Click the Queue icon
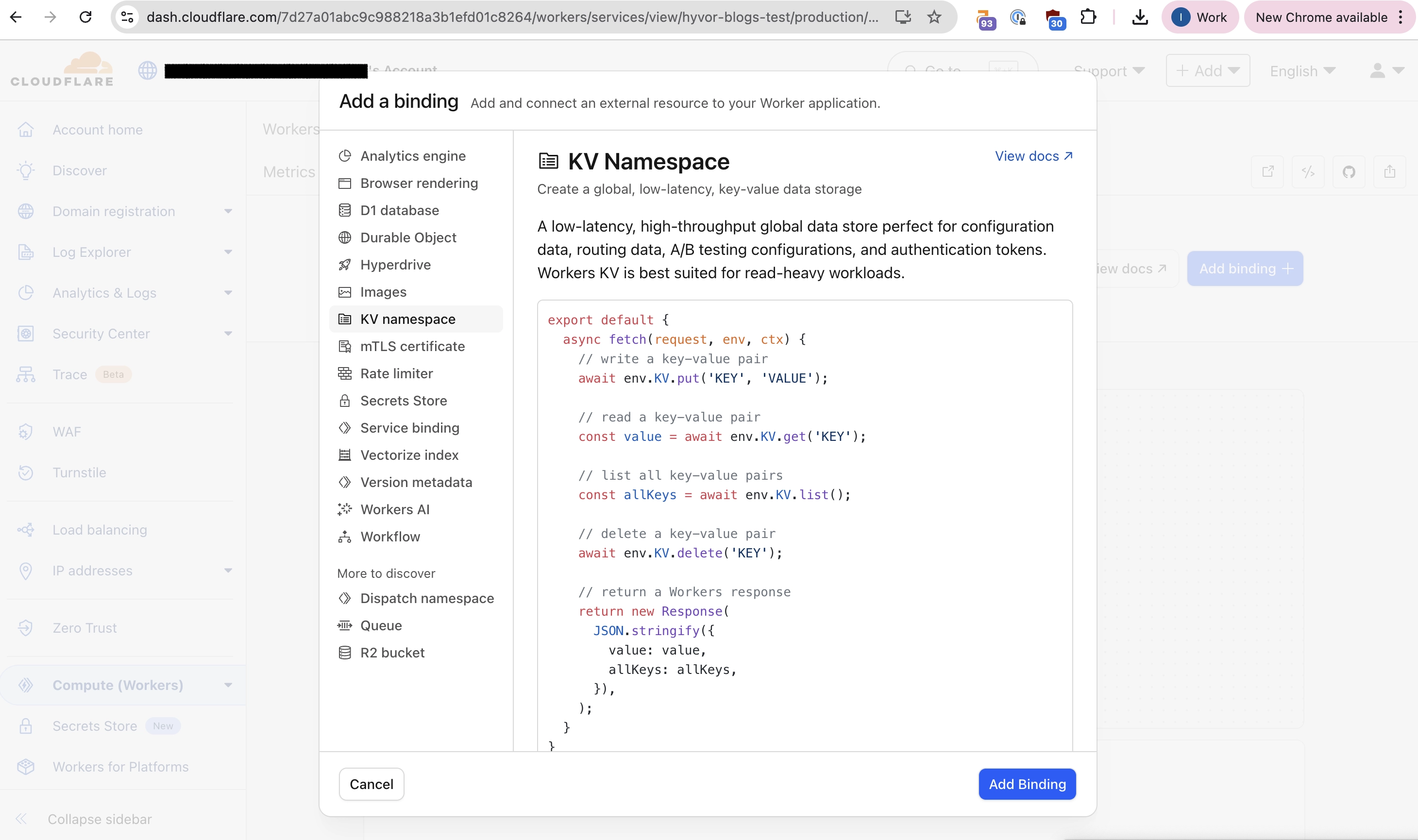The height and width of the screenshot is (840, 1418). [x=345, y=625]
